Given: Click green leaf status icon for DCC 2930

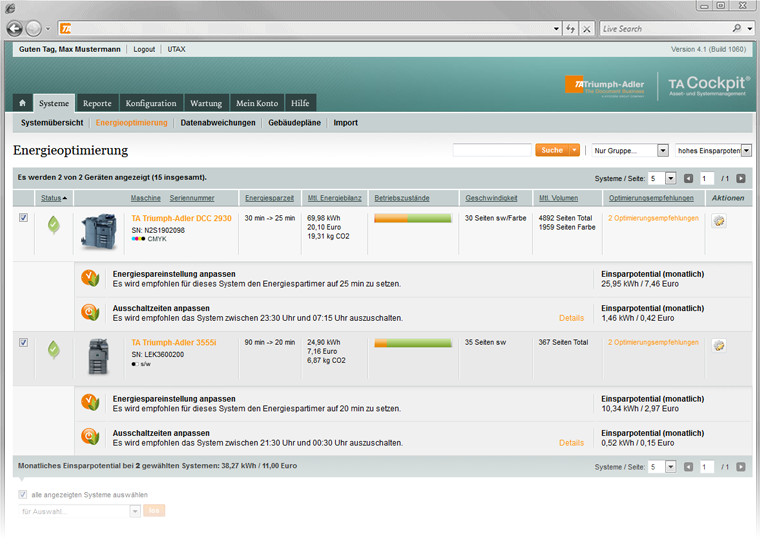Looking at the screenshot, I should [54, 224].
